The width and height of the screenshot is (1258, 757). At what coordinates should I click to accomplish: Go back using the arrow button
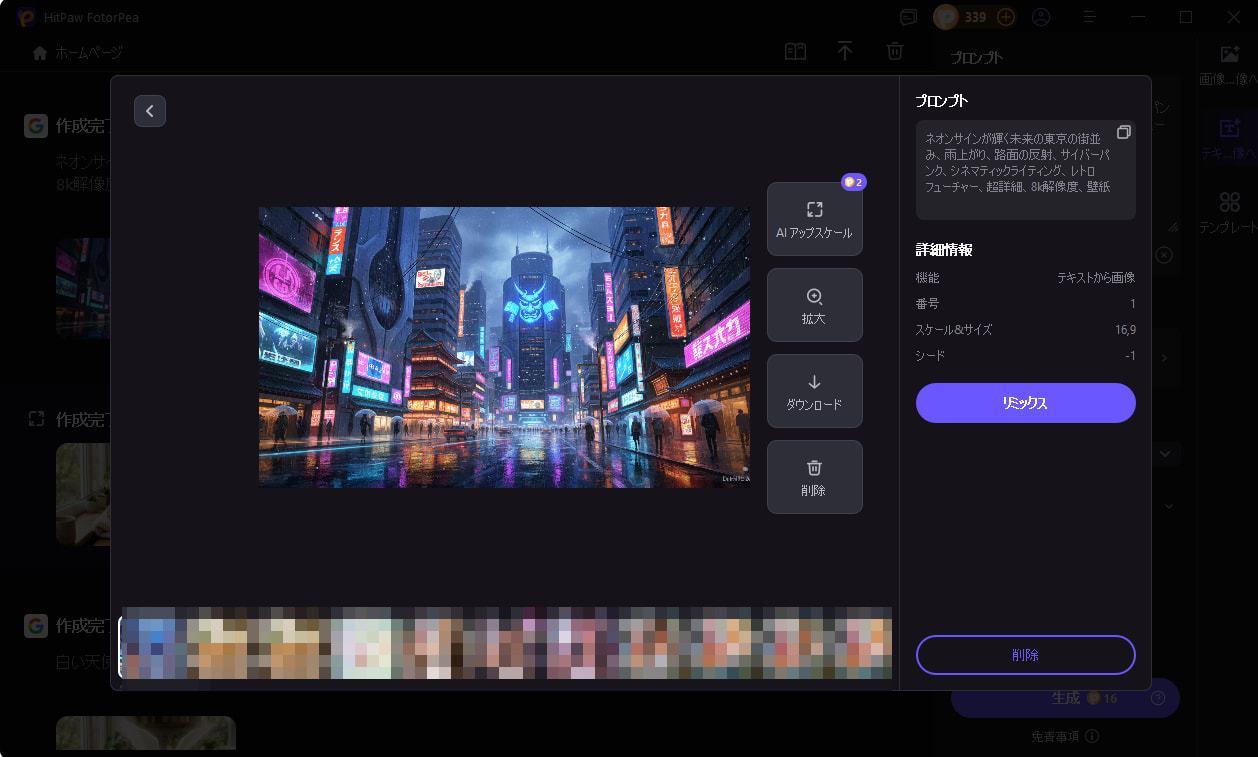(150, 110)
